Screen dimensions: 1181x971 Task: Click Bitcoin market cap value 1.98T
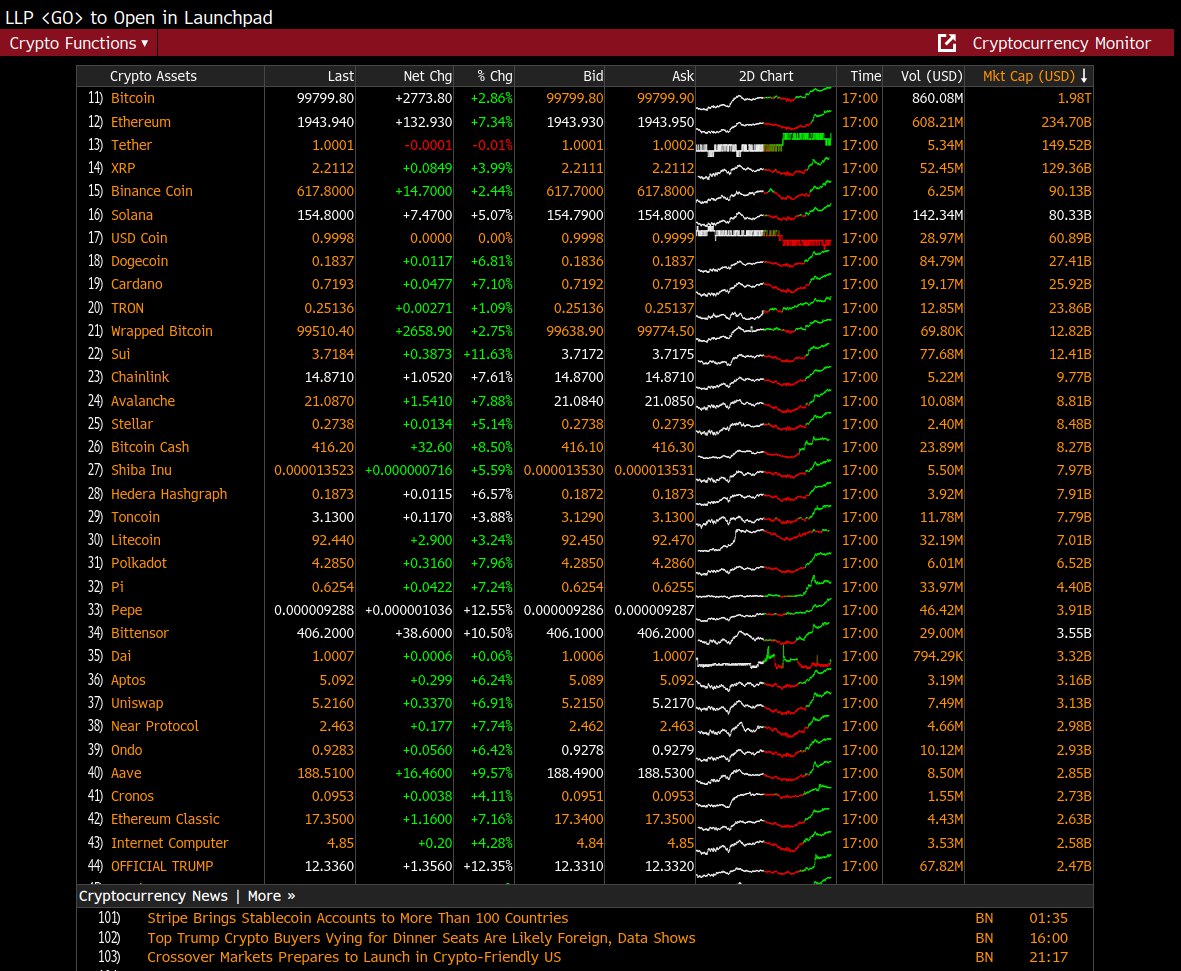tap(1074, 98)
